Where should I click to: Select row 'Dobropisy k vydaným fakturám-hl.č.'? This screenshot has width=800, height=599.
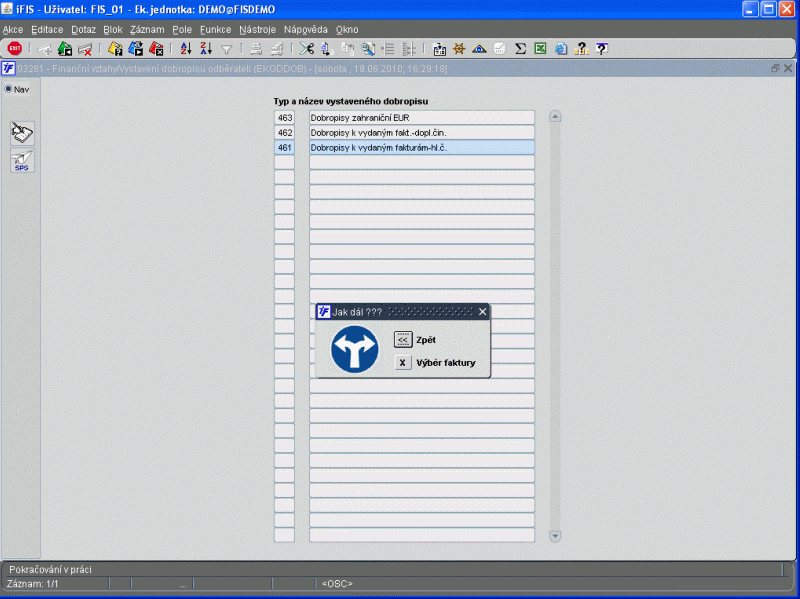point(422,147)
